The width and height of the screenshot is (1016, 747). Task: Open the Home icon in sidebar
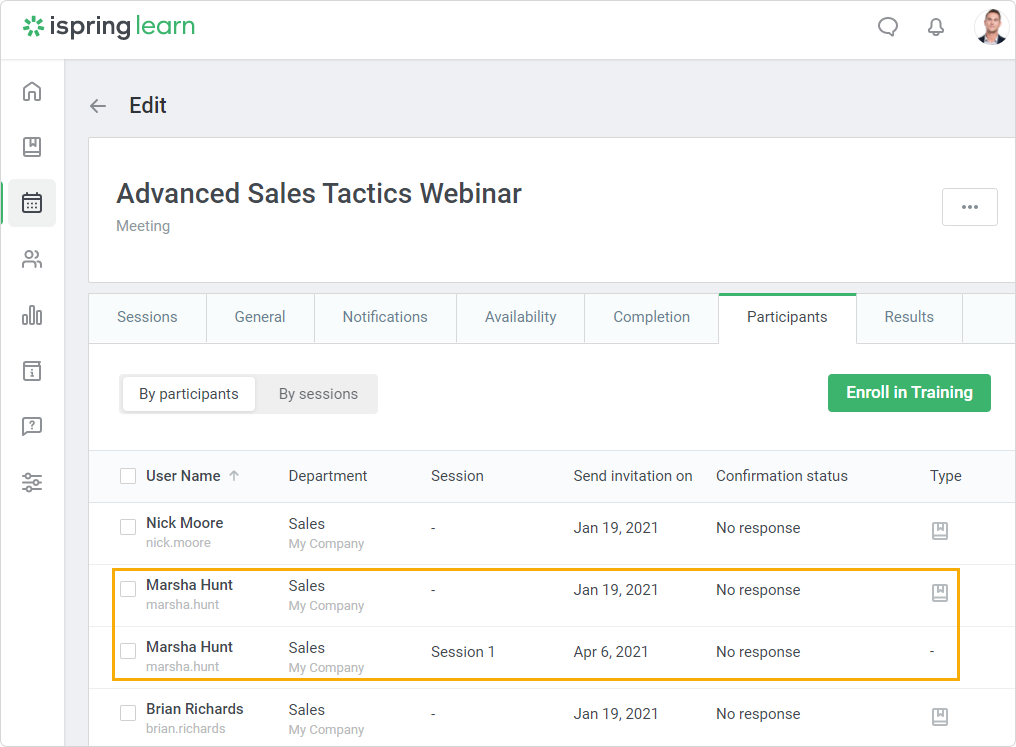point(32,92)
